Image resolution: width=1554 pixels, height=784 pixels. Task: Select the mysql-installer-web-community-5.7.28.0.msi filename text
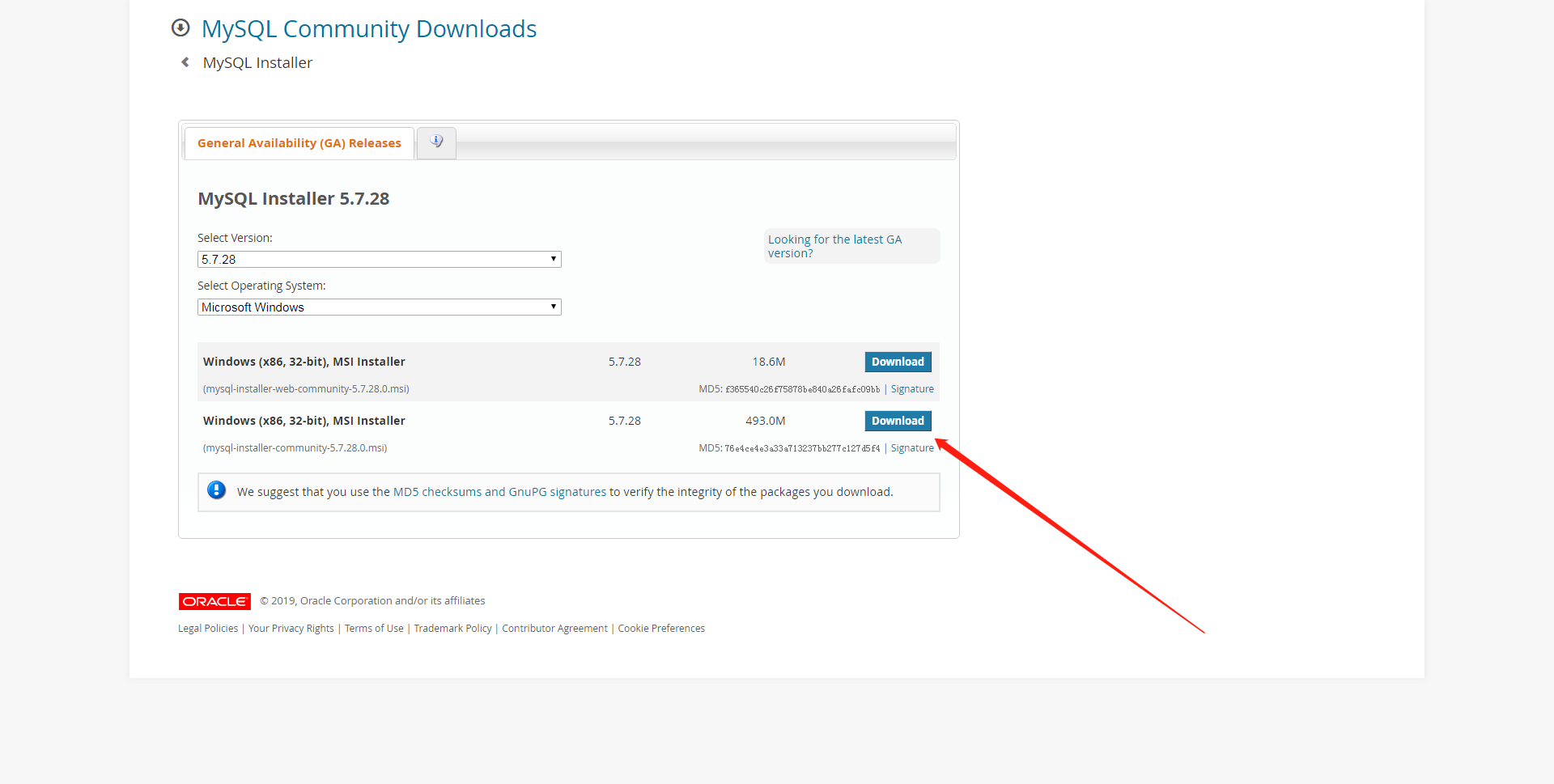click(306, 389)
